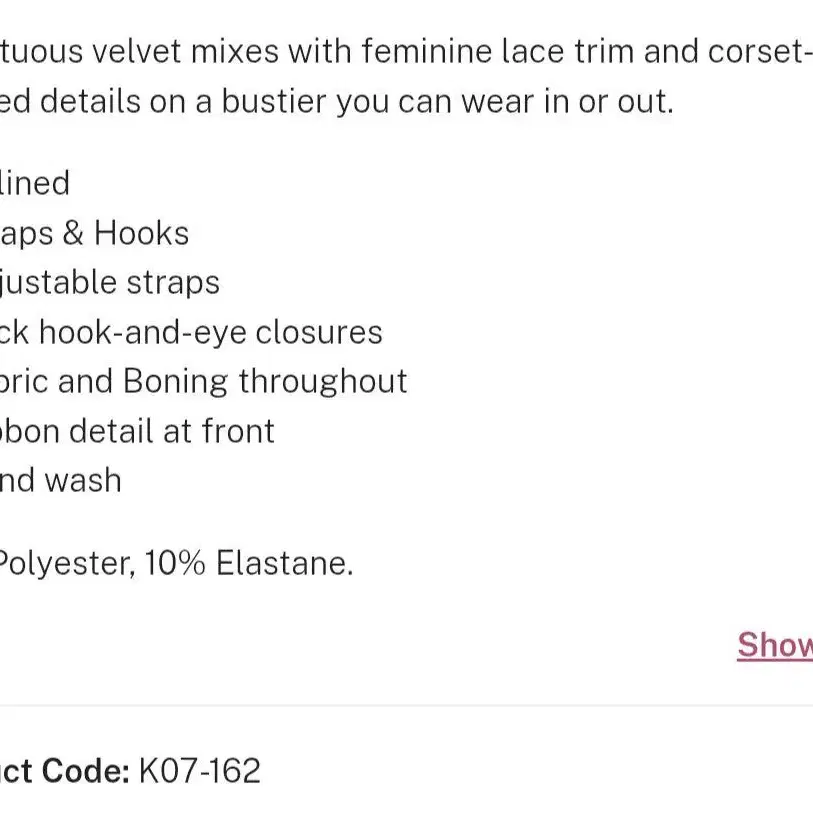Select the "justable straps" feature line
The image size is (813, 813).
click(109, 283)
